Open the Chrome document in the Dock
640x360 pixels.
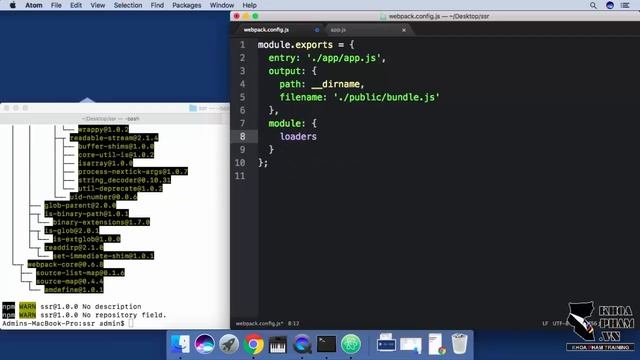[436, 344]
